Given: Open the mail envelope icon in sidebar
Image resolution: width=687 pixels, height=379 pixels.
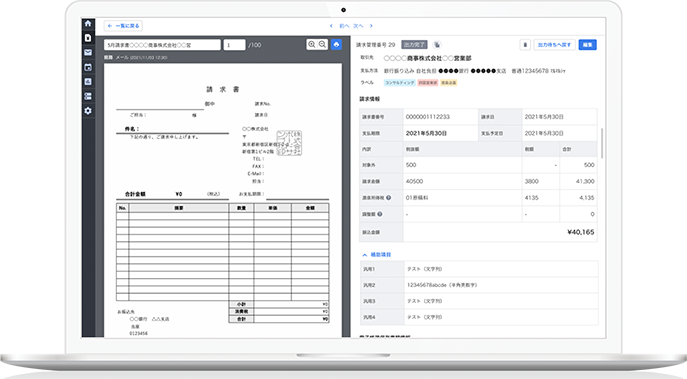Looking at the screenshot, I should tap(88, 53).
